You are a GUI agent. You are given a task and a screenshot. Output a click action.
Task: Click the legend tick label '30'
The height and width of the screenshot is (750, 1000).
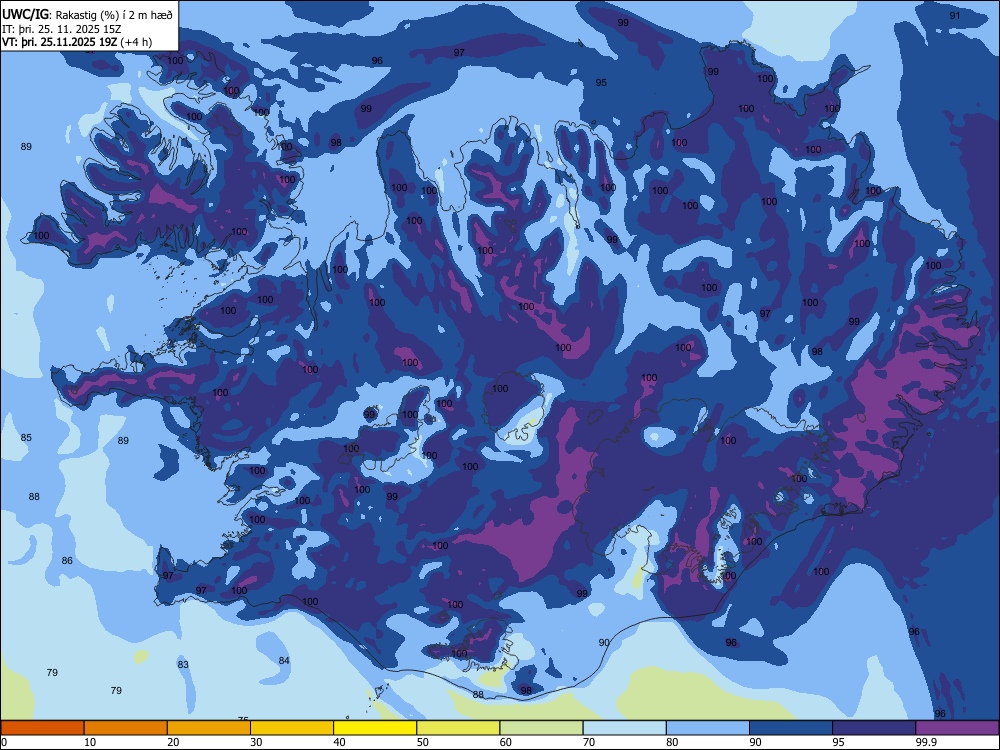tap(256, 742)
